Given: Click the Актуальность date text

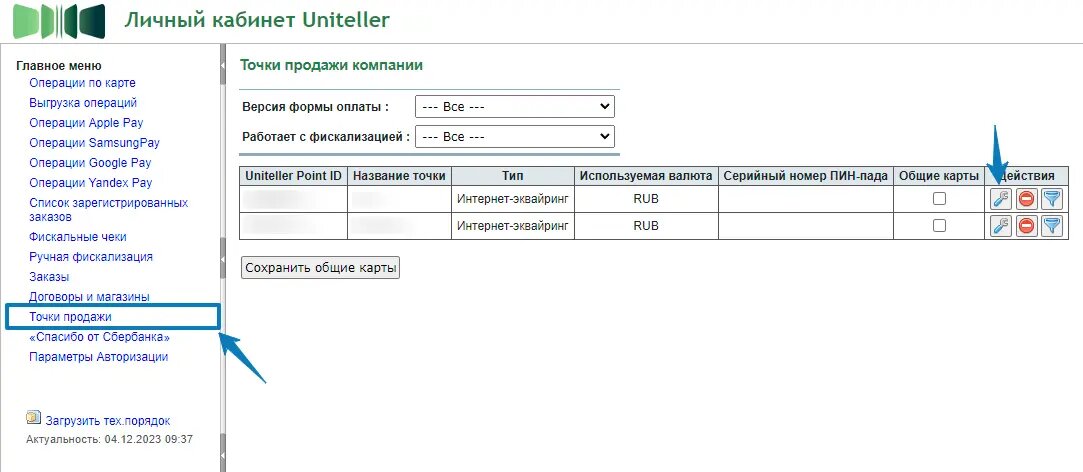Looking at the screenshot, I should click(x=109, y=439).
